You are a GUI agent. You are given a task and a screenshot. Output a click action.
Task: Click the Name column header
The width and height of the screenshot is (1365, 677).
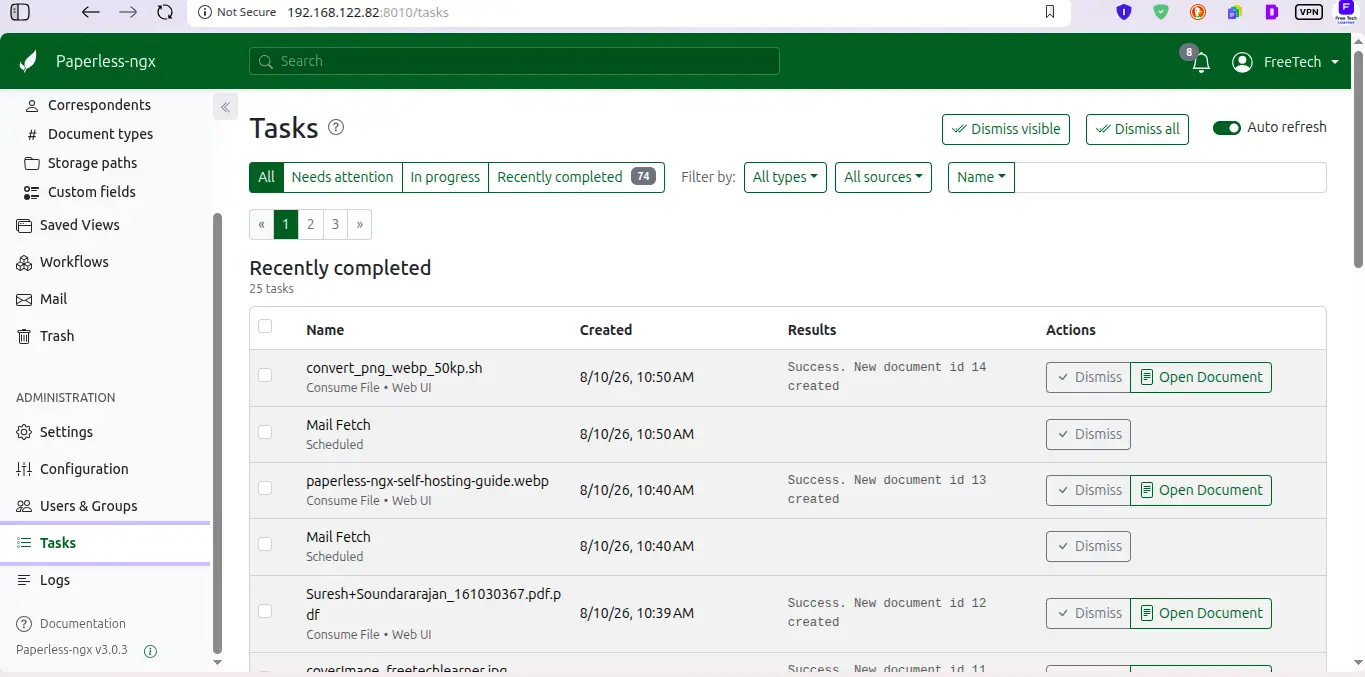coord(325,330)
